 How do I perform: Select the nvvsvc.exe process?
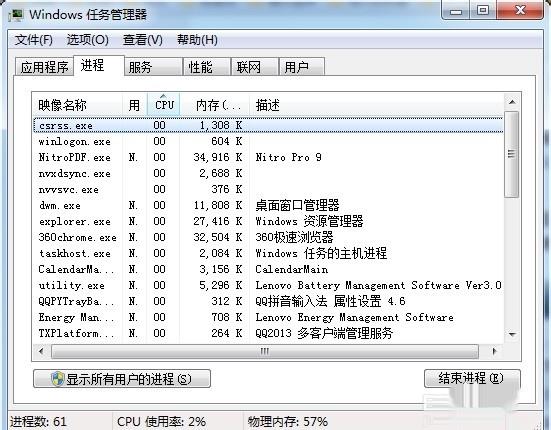click(x=268, y=190)
